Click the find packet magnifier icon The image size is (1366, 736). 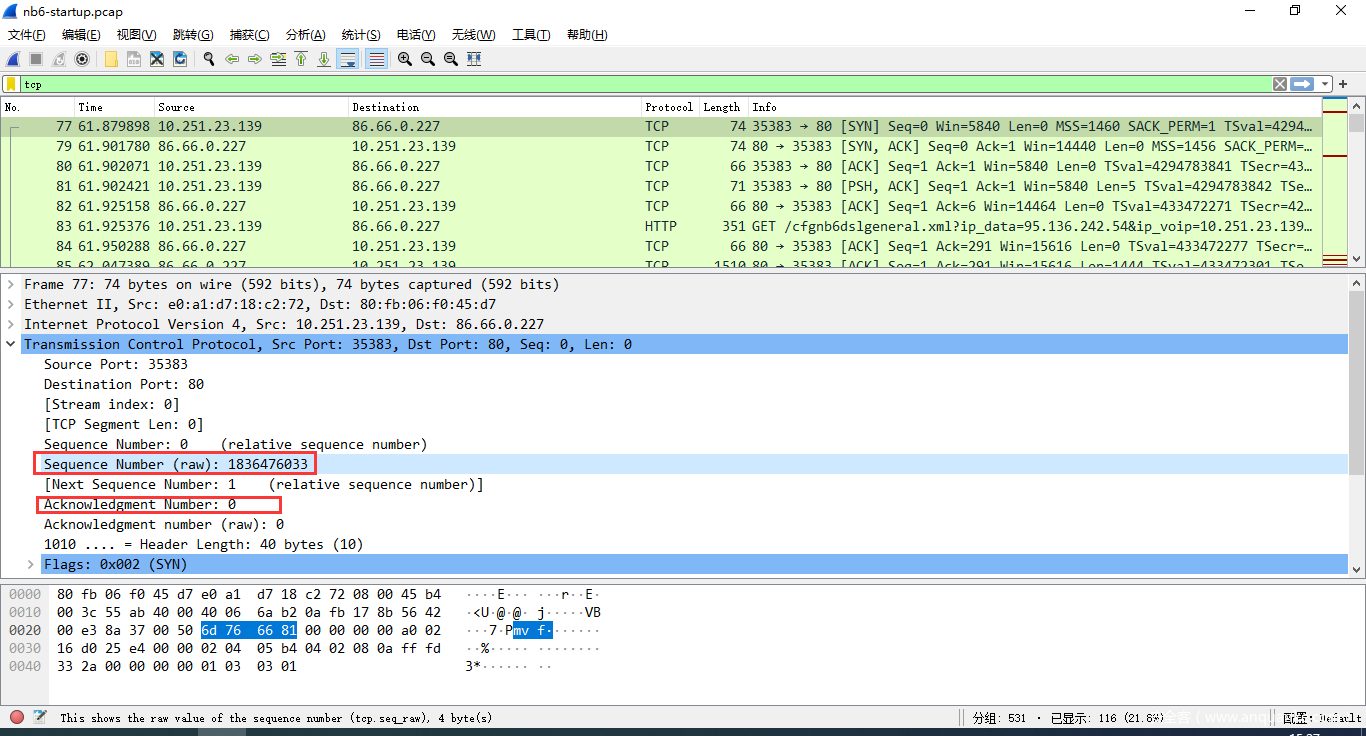tap(209, 59)
